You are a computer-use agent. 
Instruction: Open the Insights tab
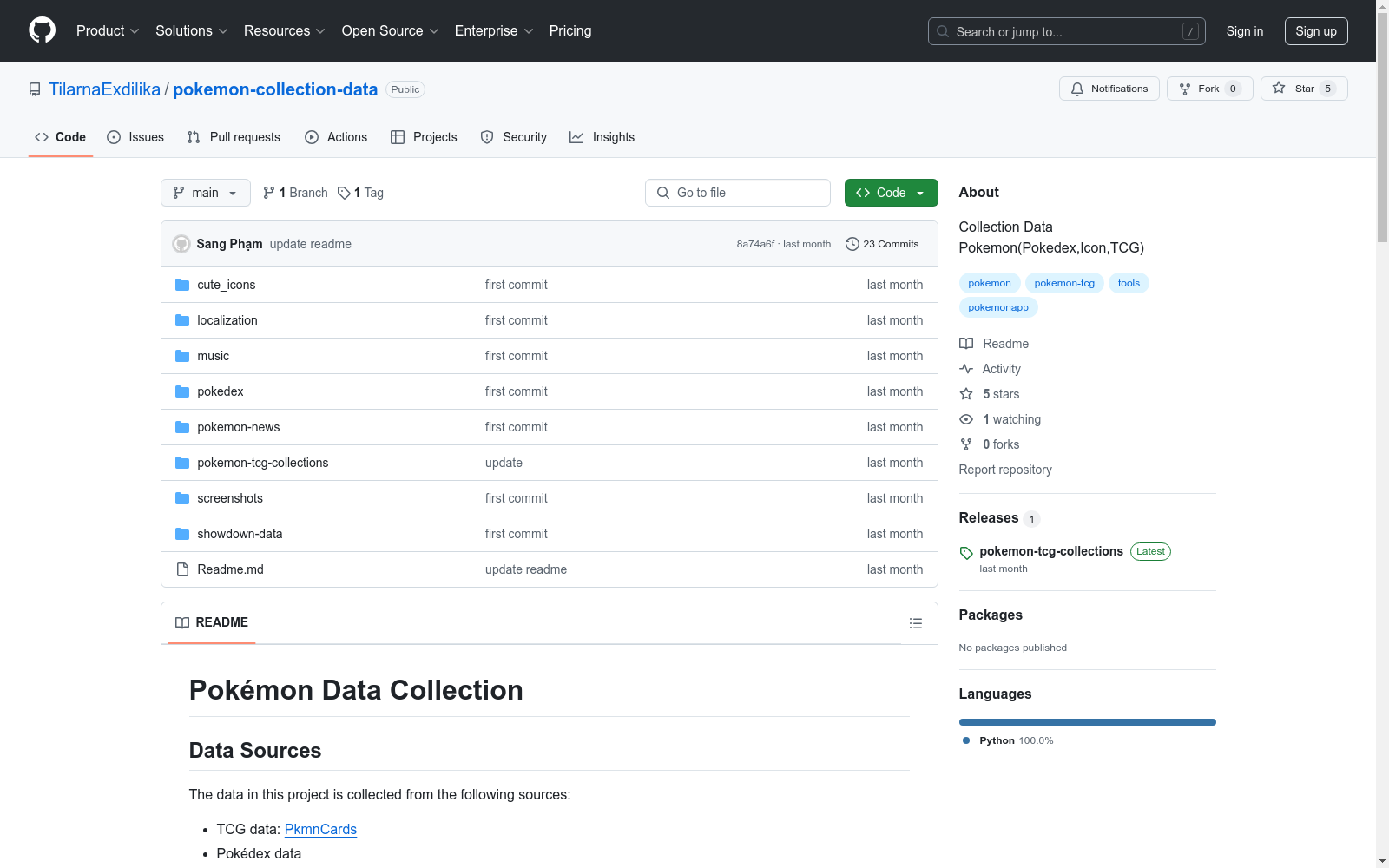tap(602, 137)
